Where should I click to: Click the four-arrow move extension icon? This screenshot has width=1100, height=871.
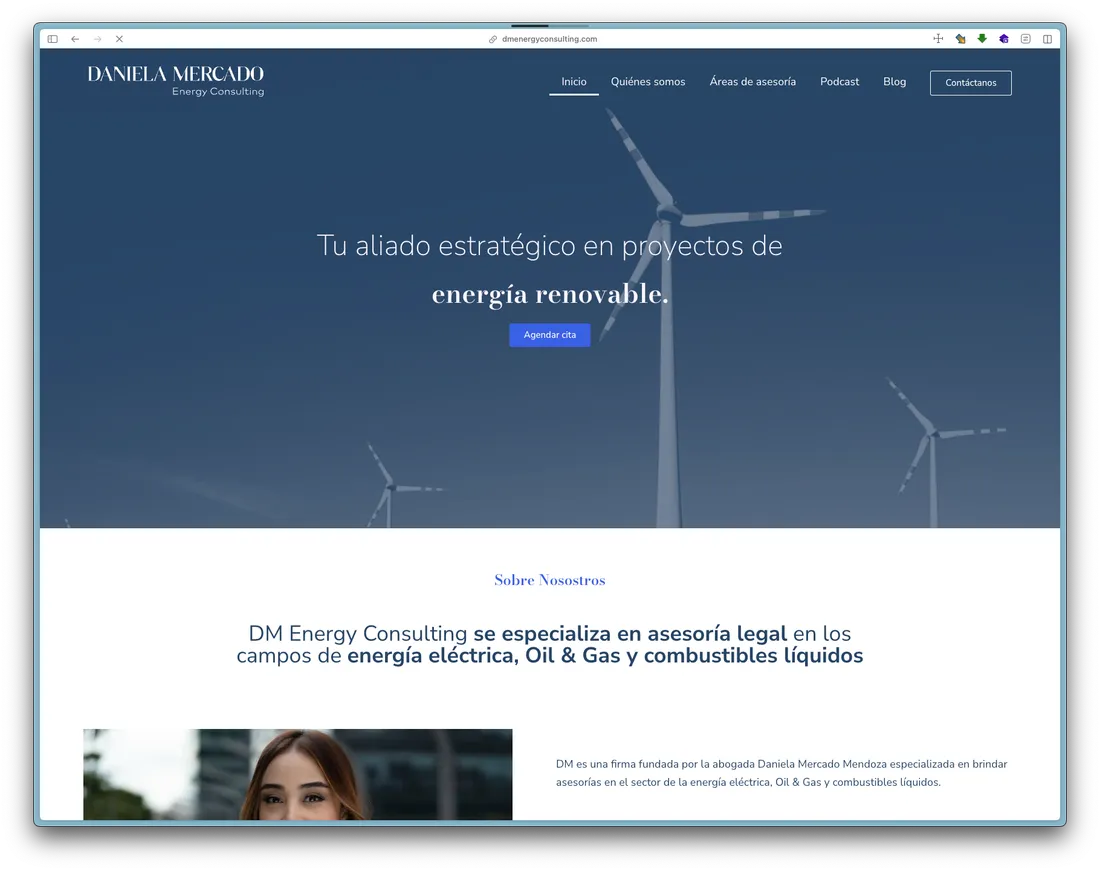(x=938, y=39)
